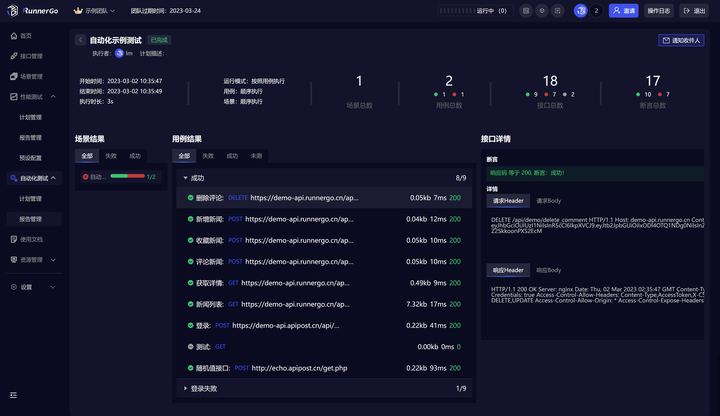Click grey status icon on 测试 GET row
Viewport: 720px width, 416px height.
pos(190,347)
